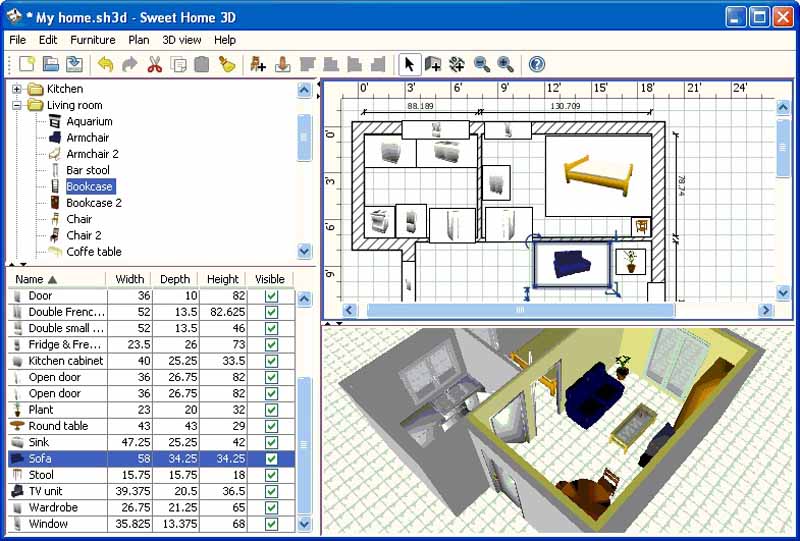Select the plant in the 2D plan
This screenshot has width=800, height=541.
coord(631,261)
